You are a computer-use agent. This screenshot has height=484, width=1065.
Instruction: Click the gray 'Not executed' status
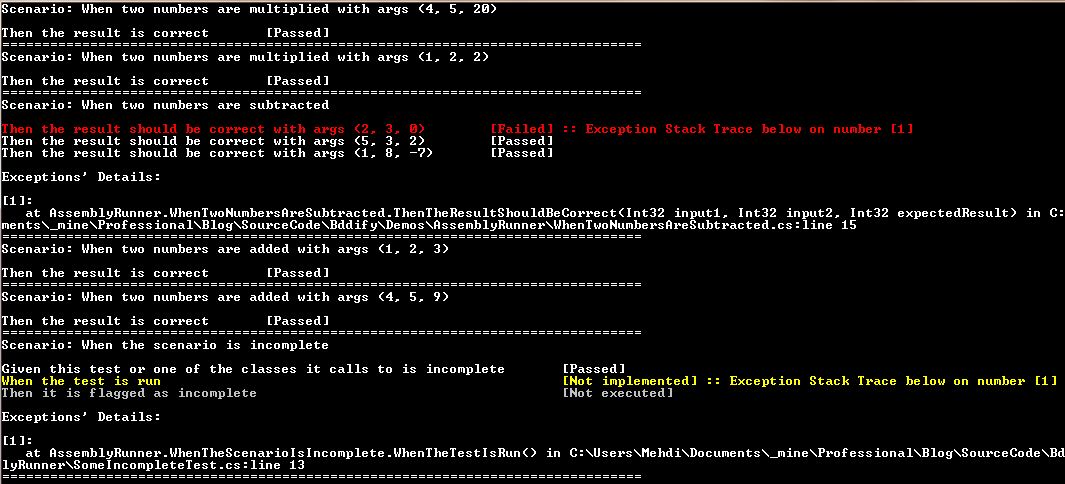pos(618,394)
